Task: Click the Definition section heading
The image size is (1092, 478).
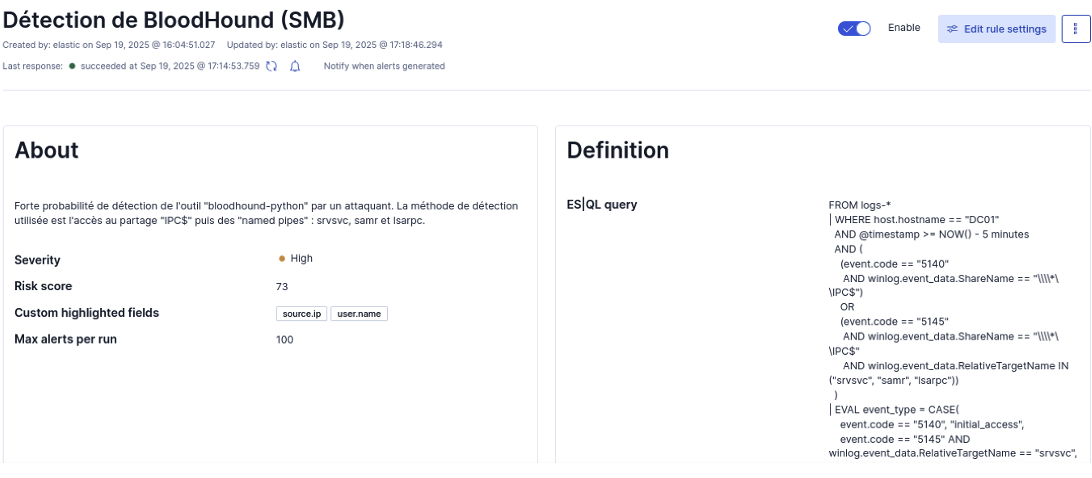Action: (x=617, y=150)
